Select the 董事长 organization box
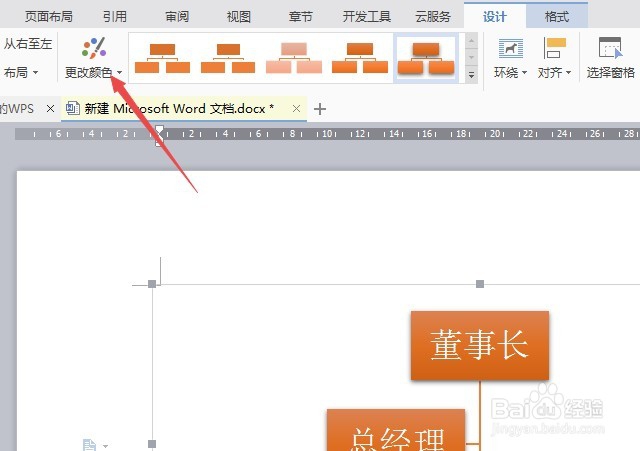The height and width of the screenshot is (451, 640). coord(480,345)
